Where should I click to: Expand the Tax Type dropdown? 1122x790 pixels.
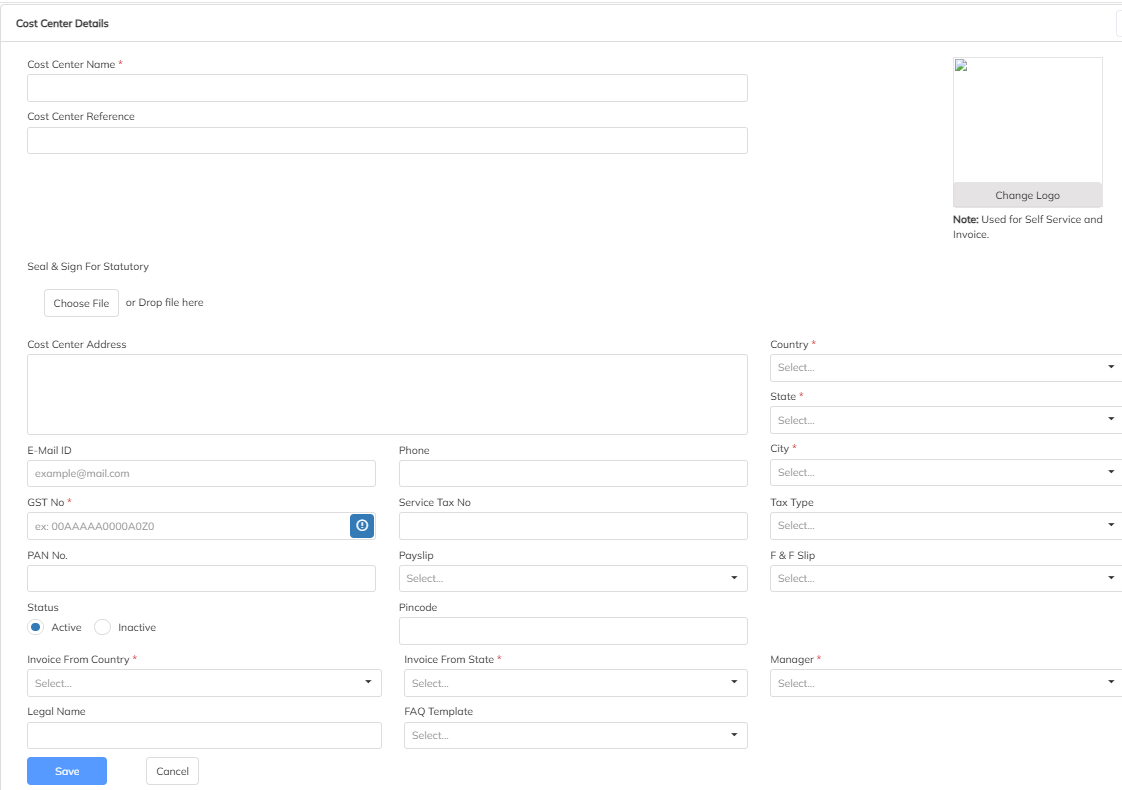click(x=946, y=525)
